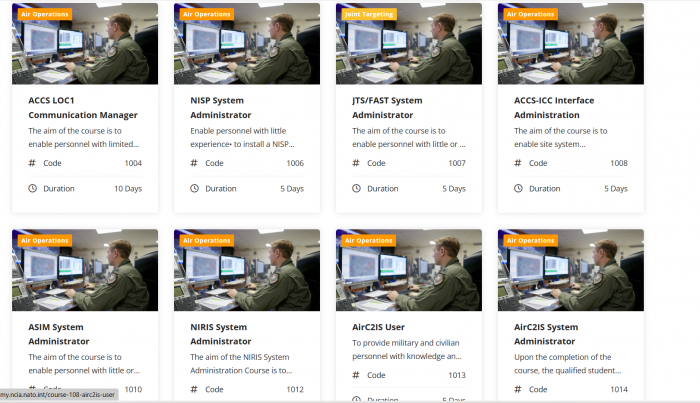Click the Air Operations tag on ACCS LOC1 card

[x=45, y=14]
